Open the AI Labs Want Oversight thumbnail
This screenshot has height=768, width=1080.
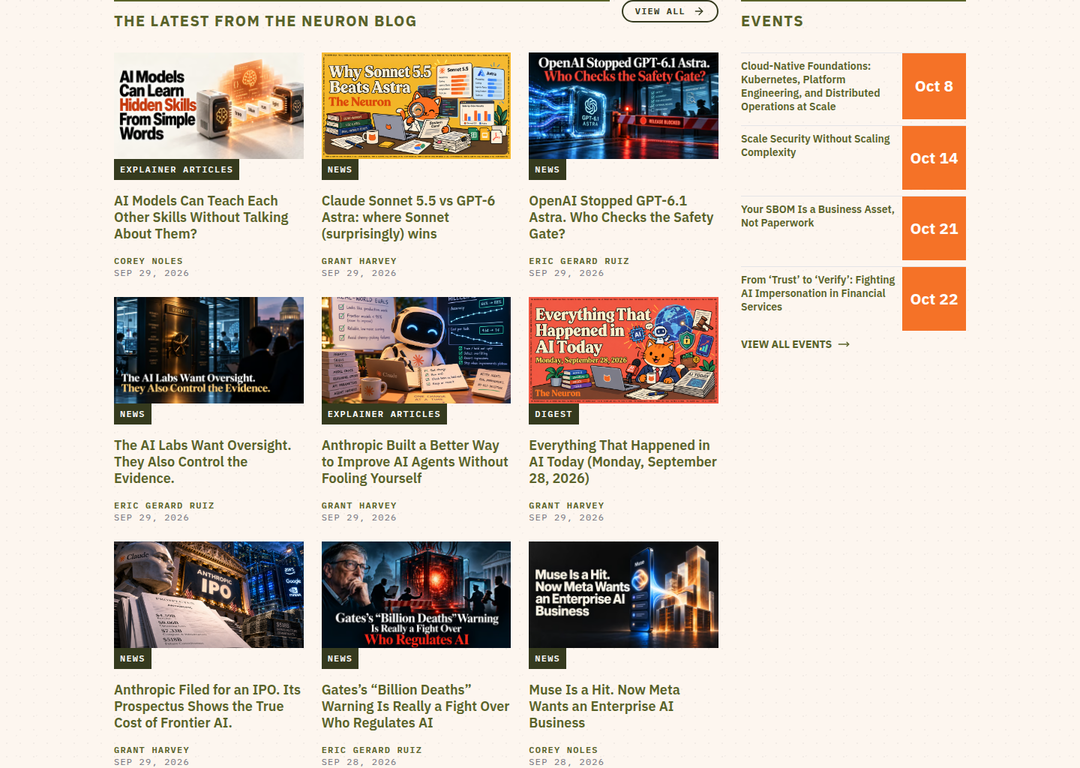tap(209, 350)
